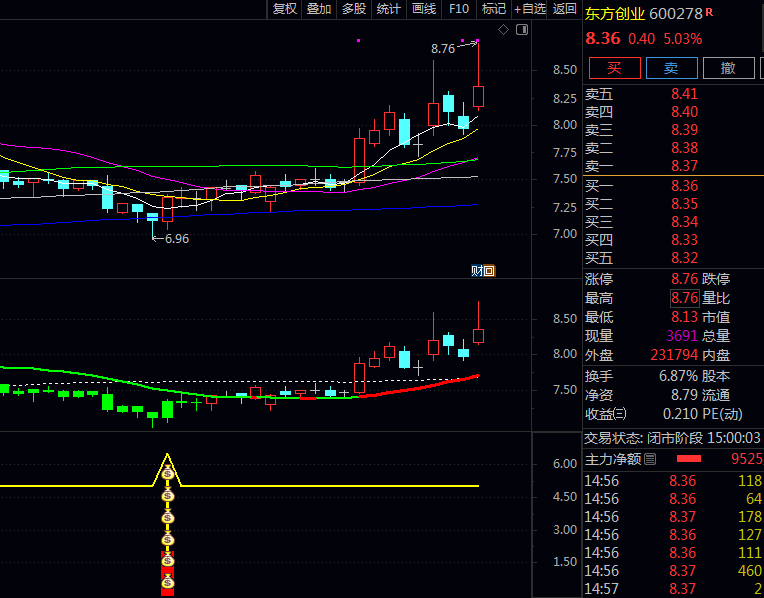Click the 14:56 tick row with volume 460
The image size is (764, 598).
(x=674, y=571)
